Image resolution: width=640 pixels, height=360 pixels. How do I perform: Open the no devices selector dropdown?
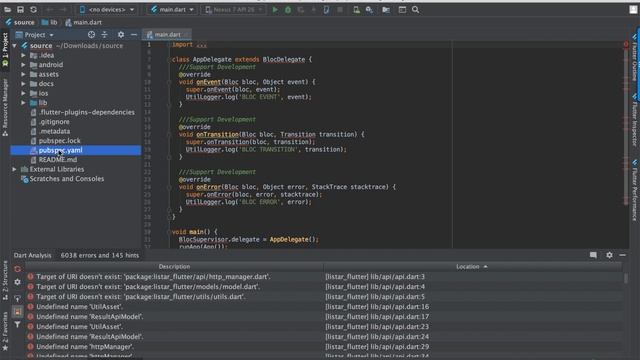coord(107,9)
